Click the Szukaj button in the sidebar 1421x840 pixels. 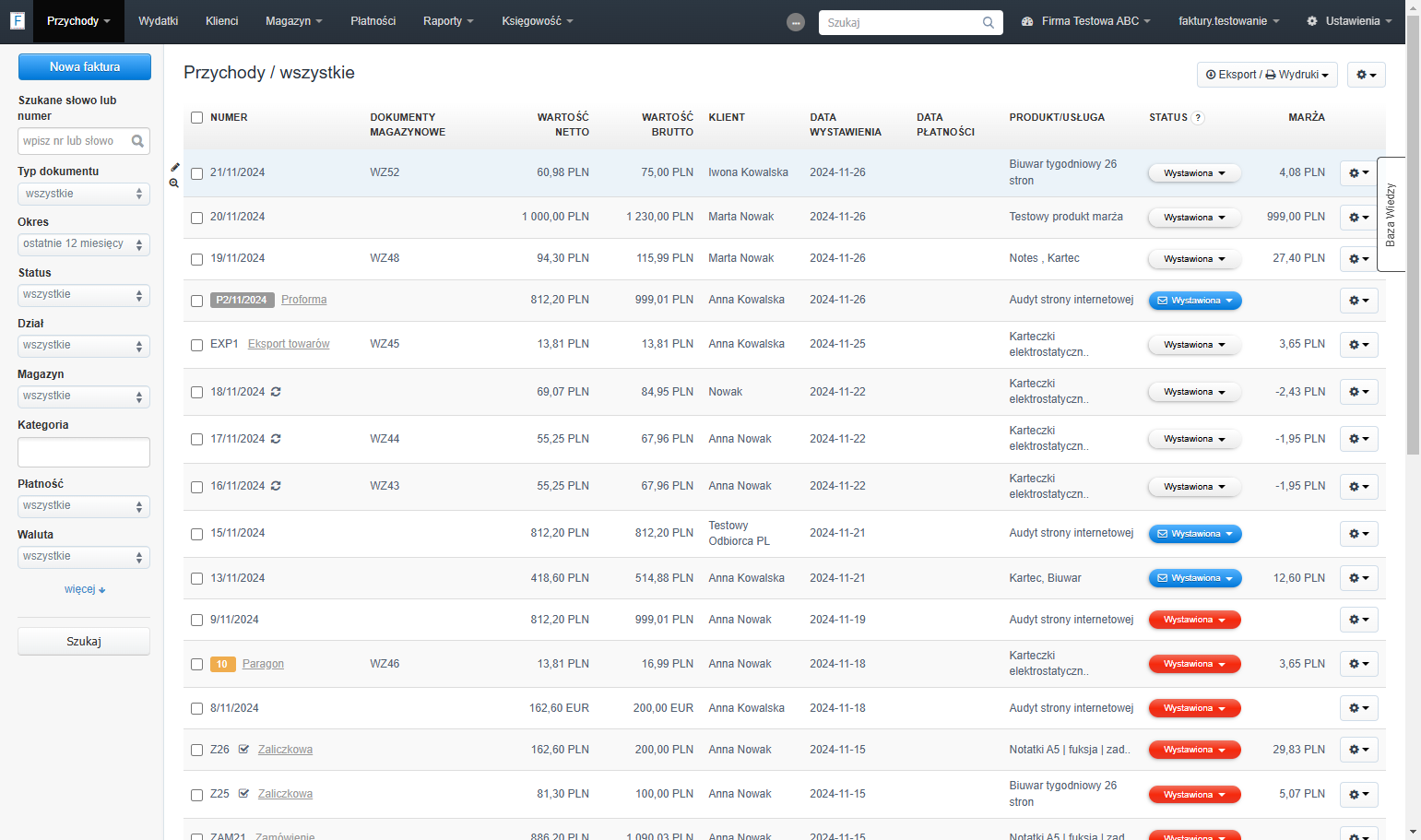[84, 642]
